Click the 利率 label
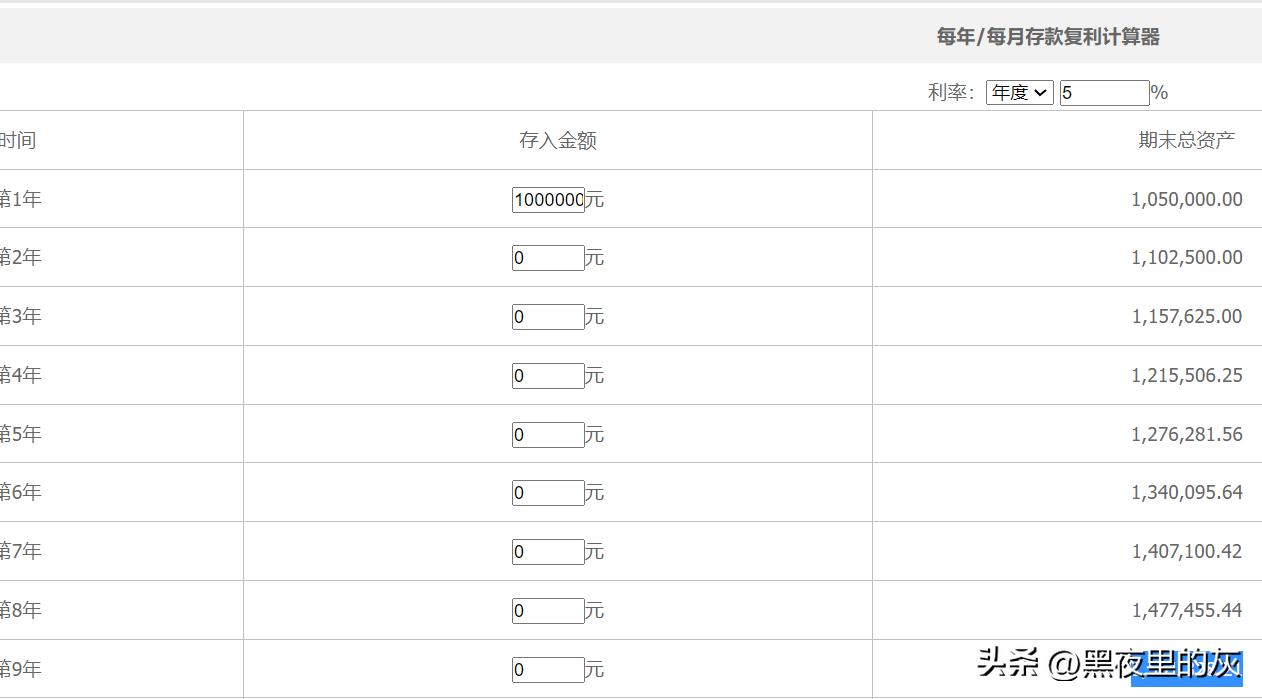This screenshot has height=699, width=1262. click(949, 93)
